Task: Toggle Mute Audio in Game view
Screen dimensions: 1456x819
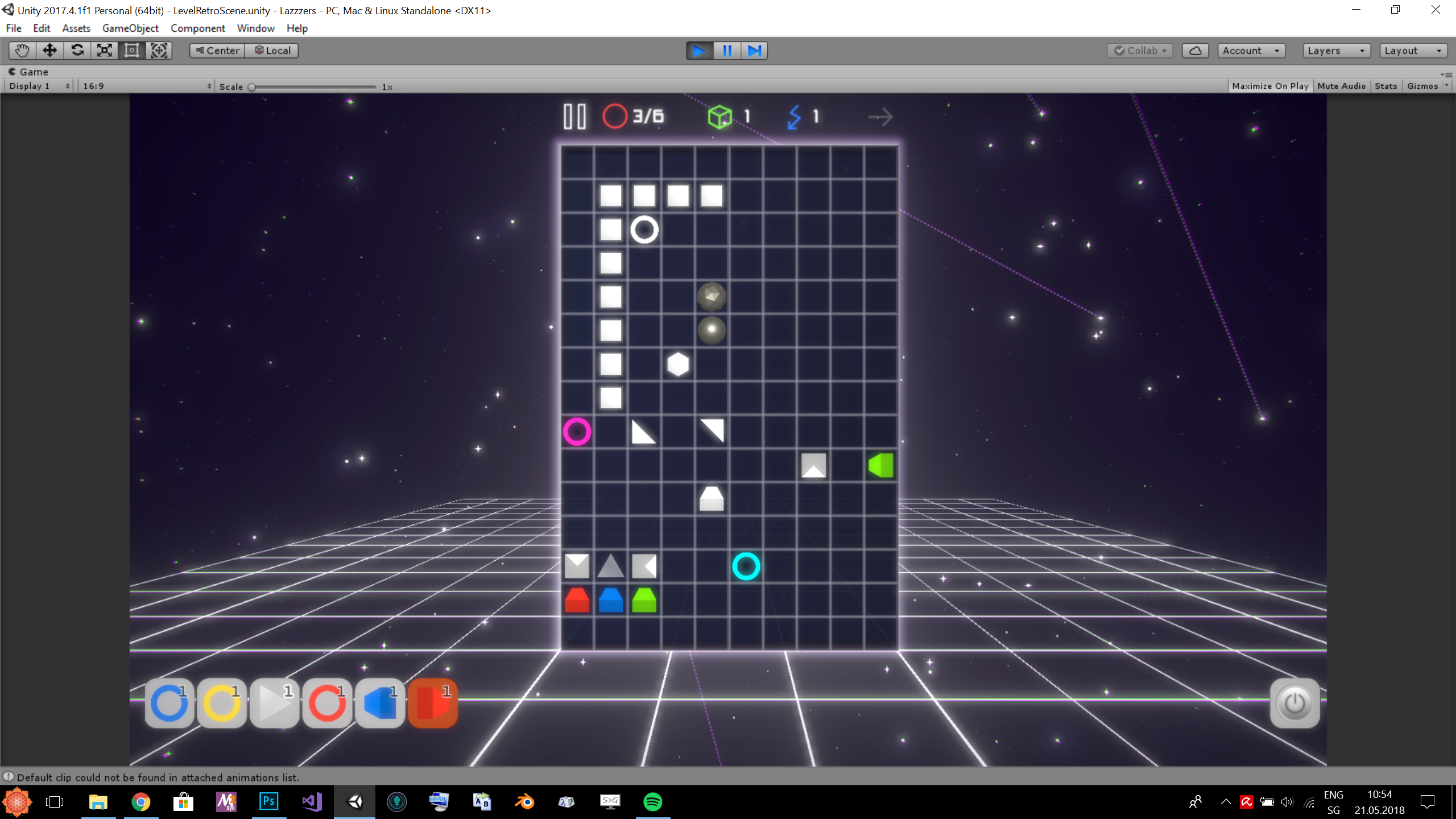Action: pyautogui.click(x=1341, y=86)
